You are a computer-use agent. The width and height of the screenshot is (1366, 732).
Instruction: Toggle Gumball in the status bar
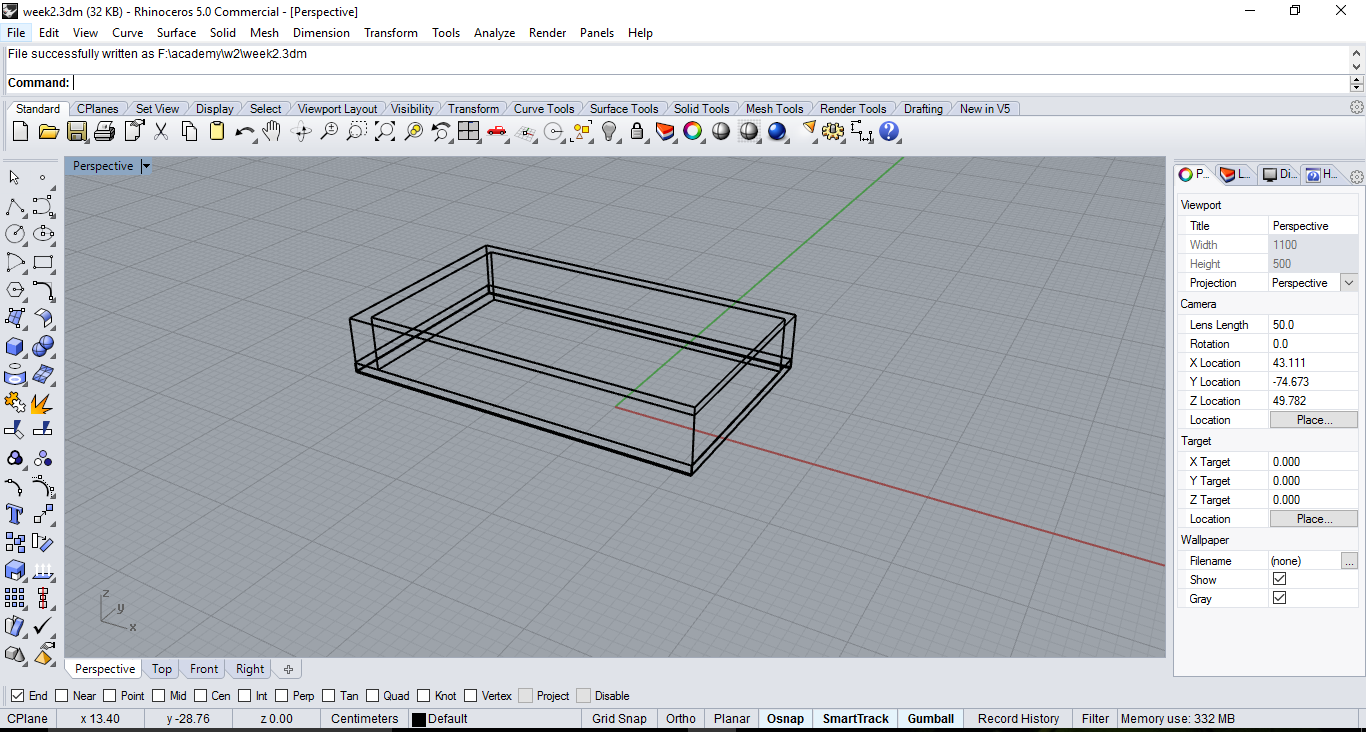coord(930,719)
